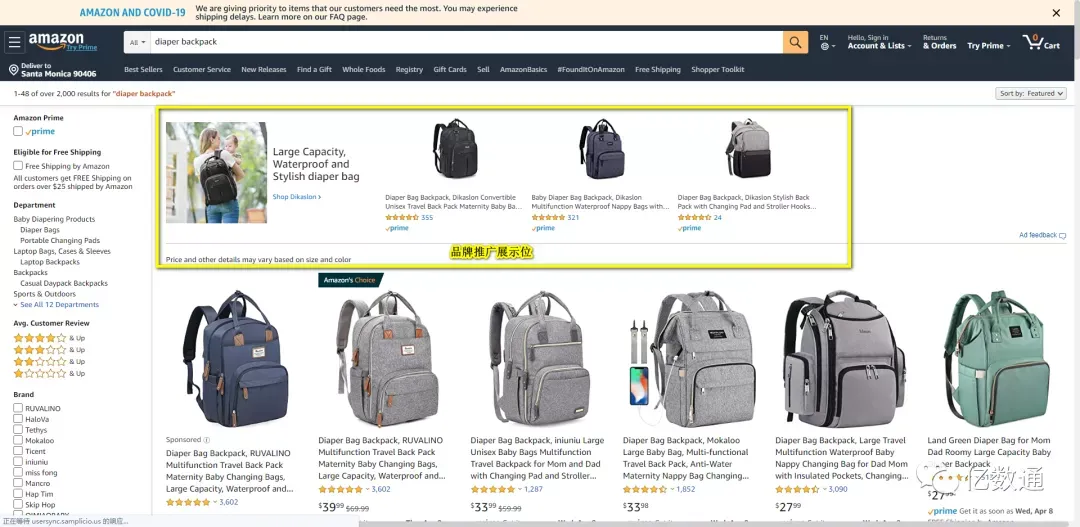This screenshot has width=1080, height=527.
Task: Close the COVID-19 notice banner
Action: coord(1056,12)
